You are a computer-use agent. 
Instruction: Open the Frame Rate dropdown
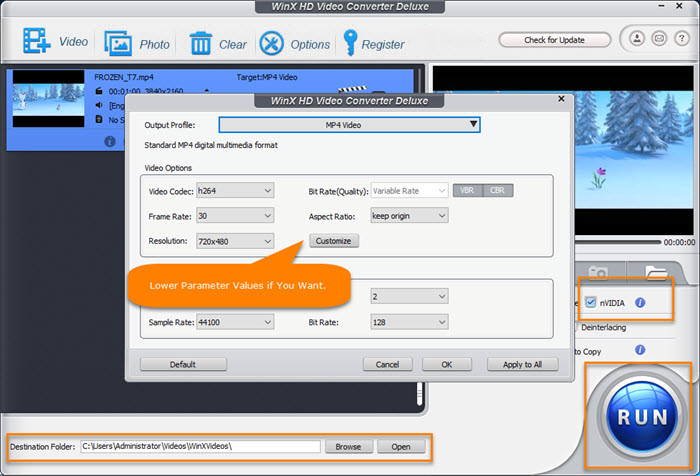click(235, 216)
